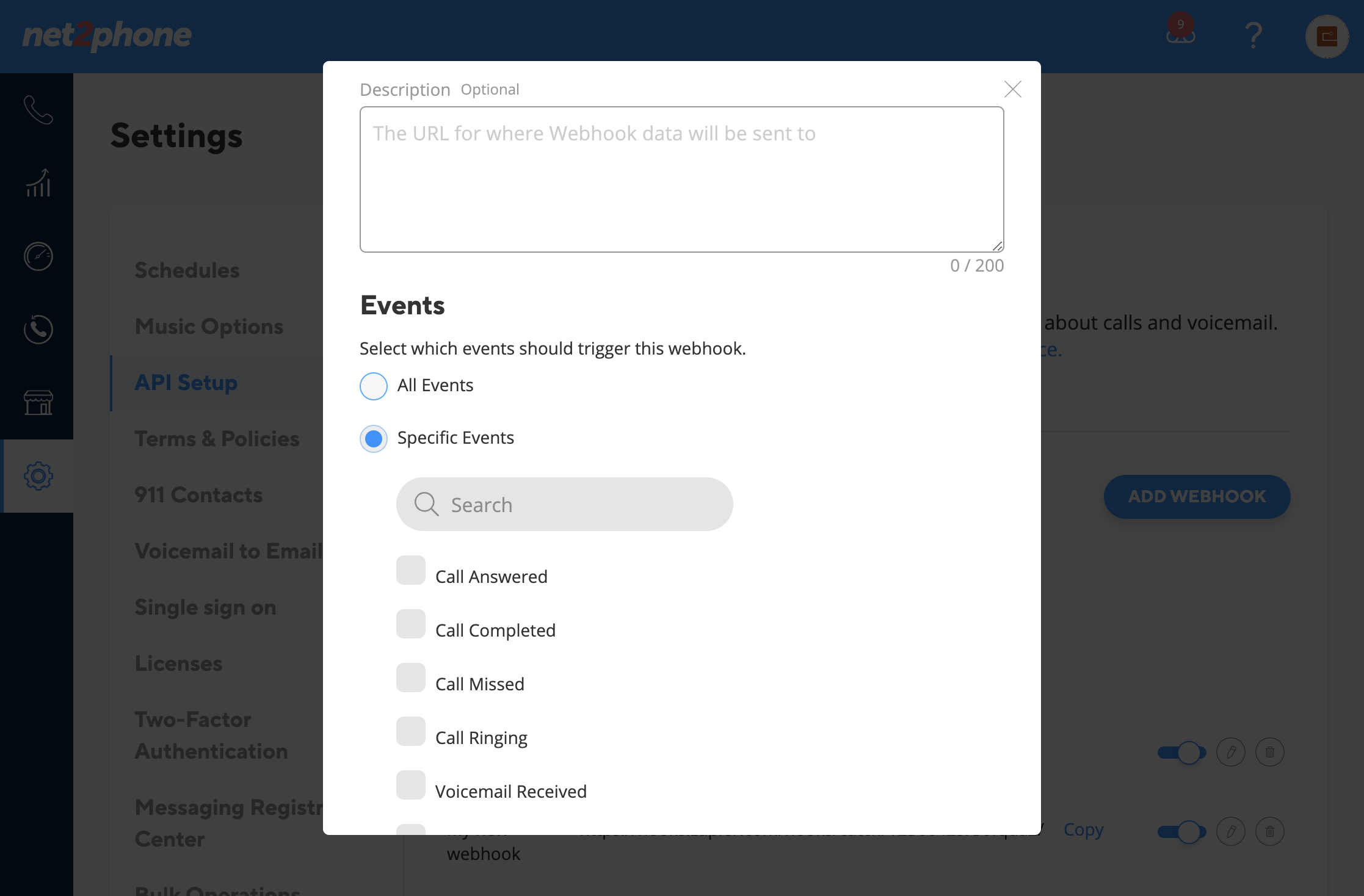1364x896 pixels.
Task: Open the Schedules settings section
Action: pyautogui.click(x=187, y=270)
